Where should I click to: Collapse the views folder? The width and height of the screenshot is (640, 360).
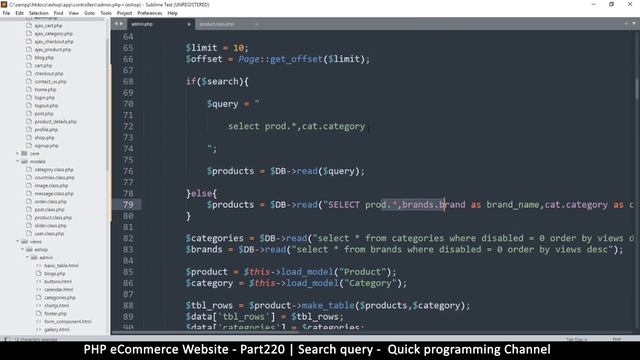click(x=18, y=242)
